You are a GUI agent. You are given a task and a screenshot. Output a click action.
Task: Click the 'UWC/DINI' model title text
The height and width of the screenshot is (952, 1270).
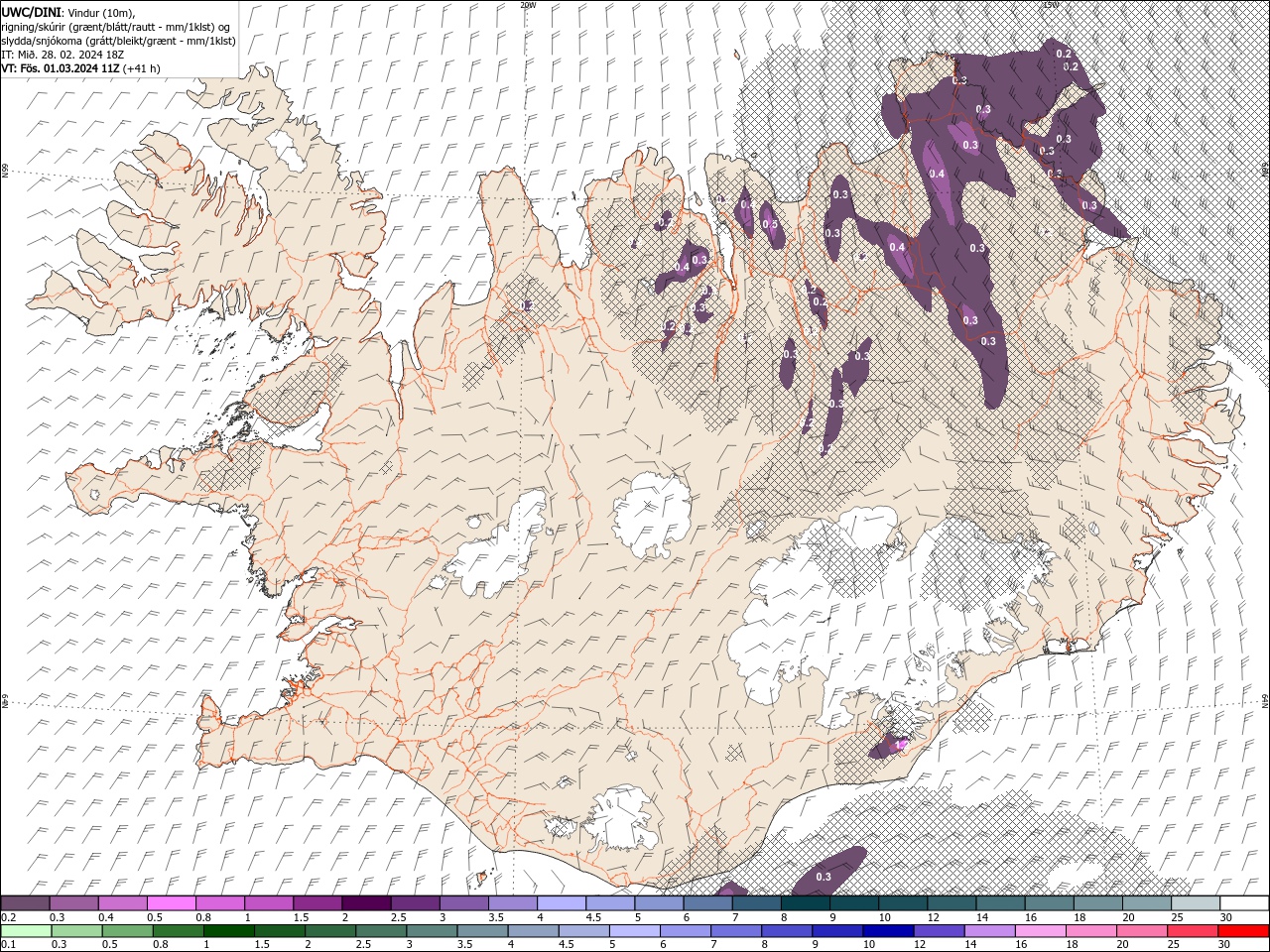coord(32,11)
